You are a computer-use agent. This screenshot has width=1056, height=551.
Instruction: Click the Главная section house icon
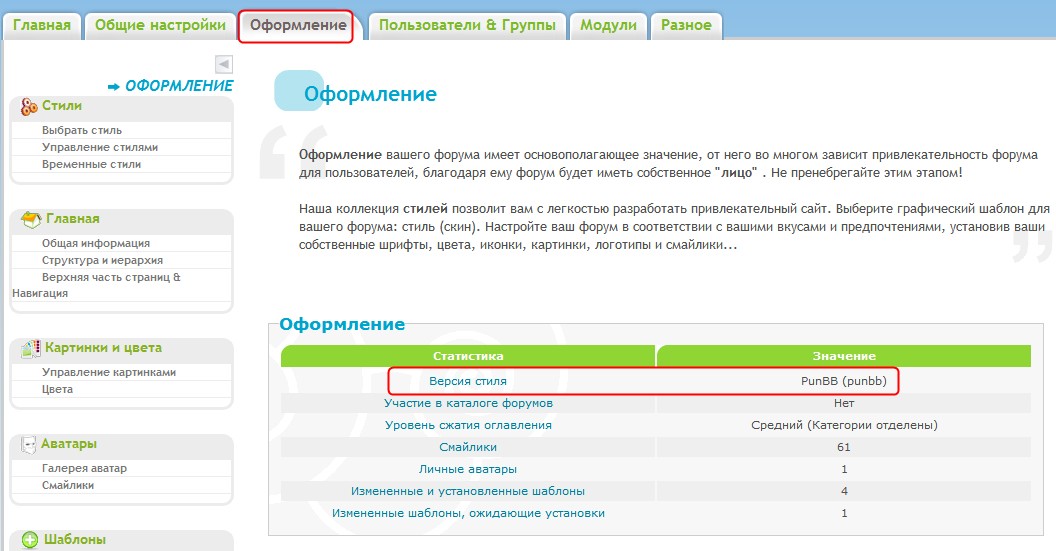coord(31,220)
